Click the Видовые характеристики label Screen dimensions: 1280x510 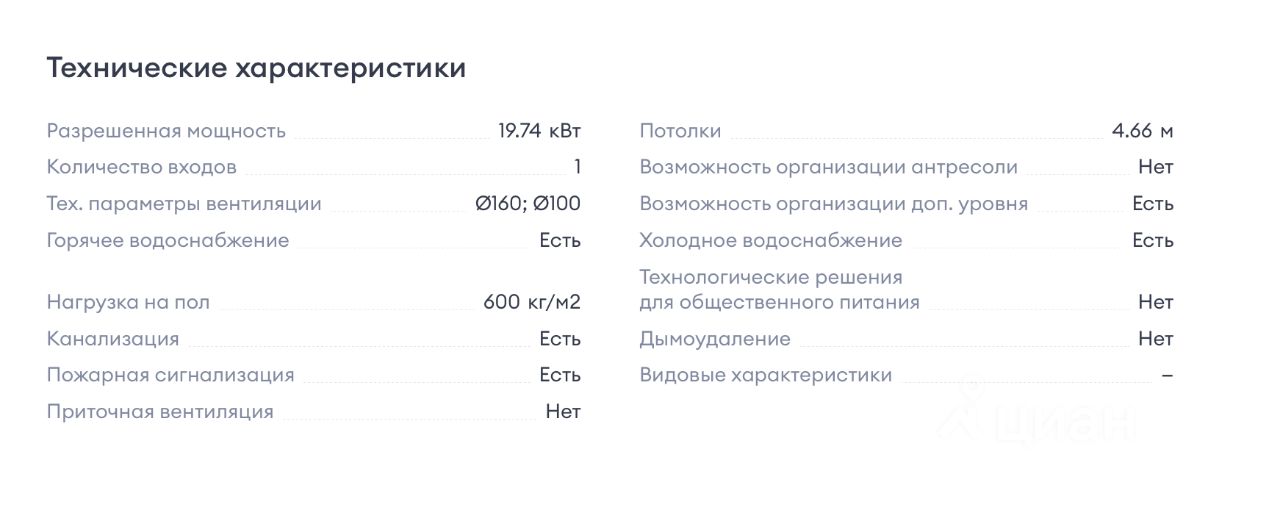click(x=765, y=375)
